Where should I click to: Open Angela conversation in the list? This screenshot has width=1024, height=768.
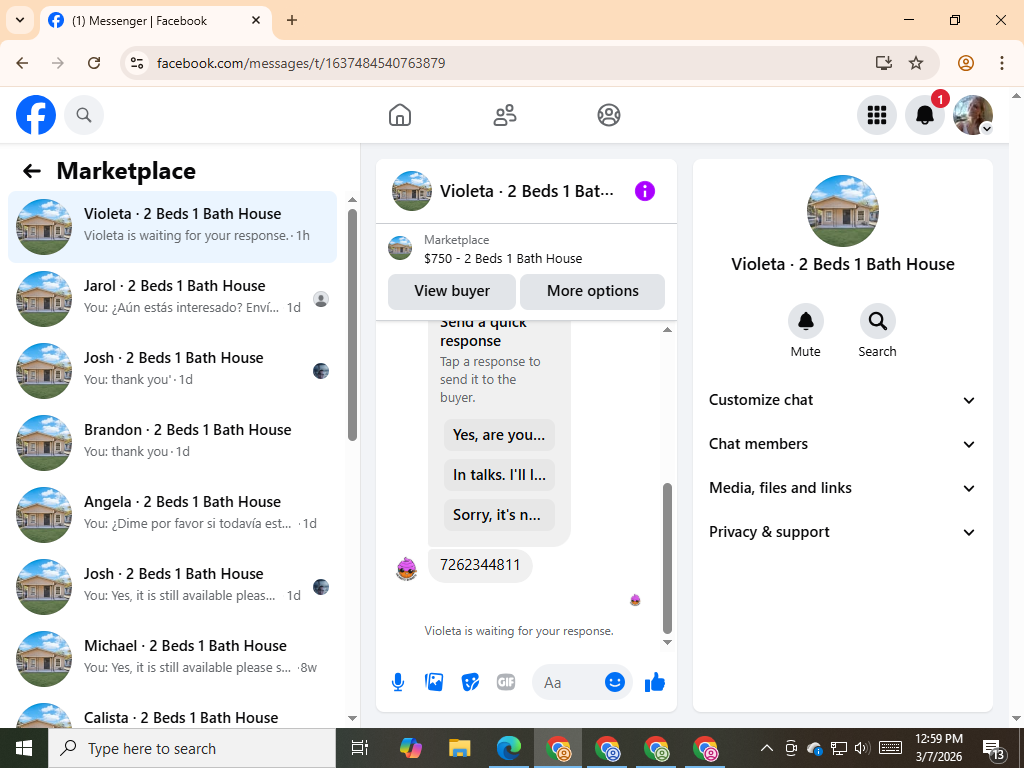(x=172, y=515)
